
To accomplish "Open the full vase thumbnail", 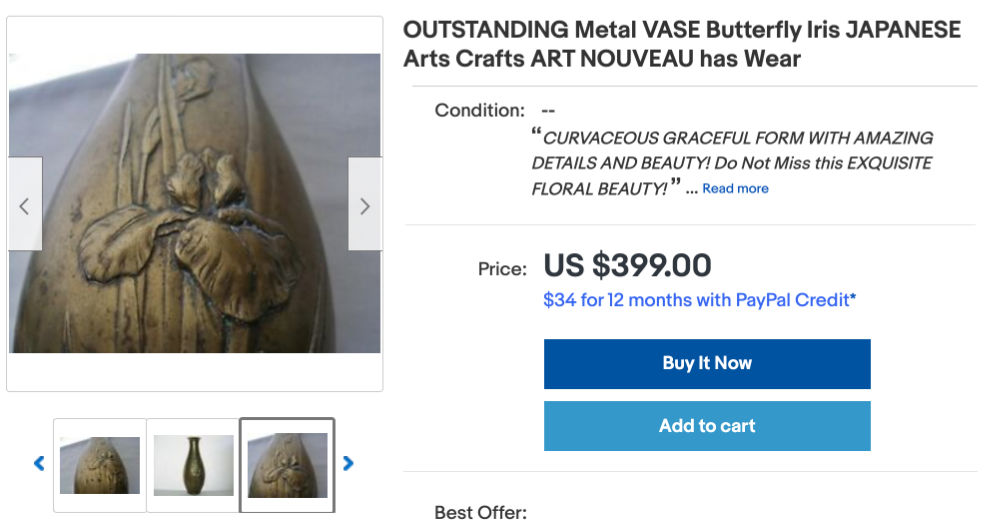I will 193,464.
